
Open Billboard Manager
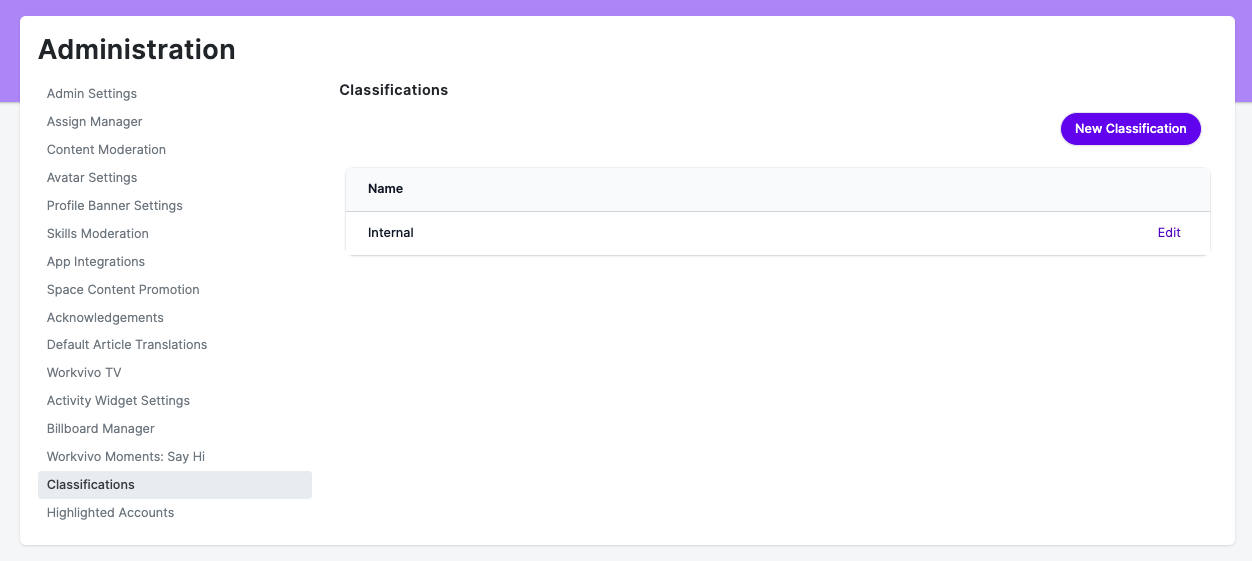[101, 429]
